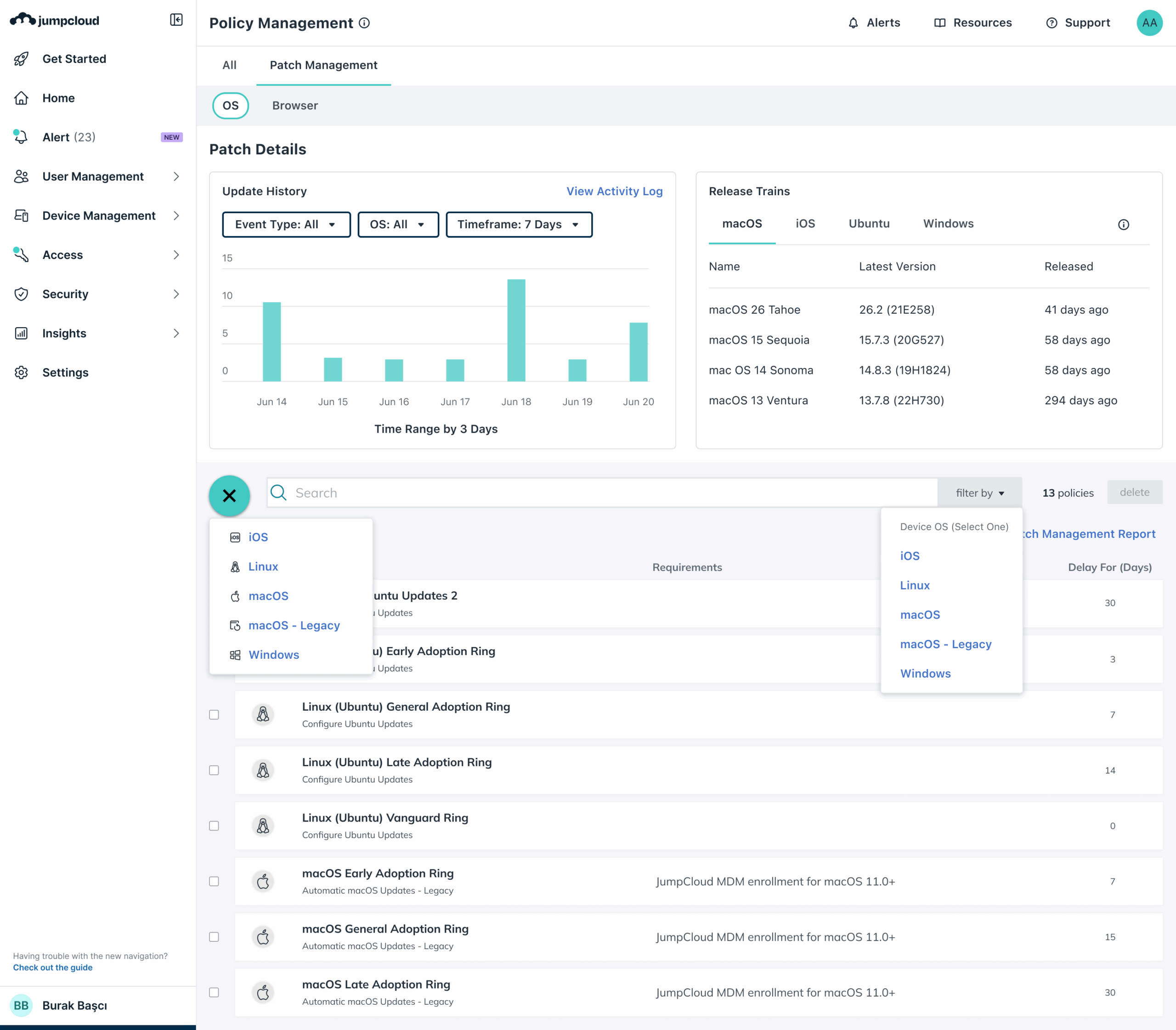Open the Event Type: All dropdown
This screenshot has width=1176, height=1030.
pos(286,225)
